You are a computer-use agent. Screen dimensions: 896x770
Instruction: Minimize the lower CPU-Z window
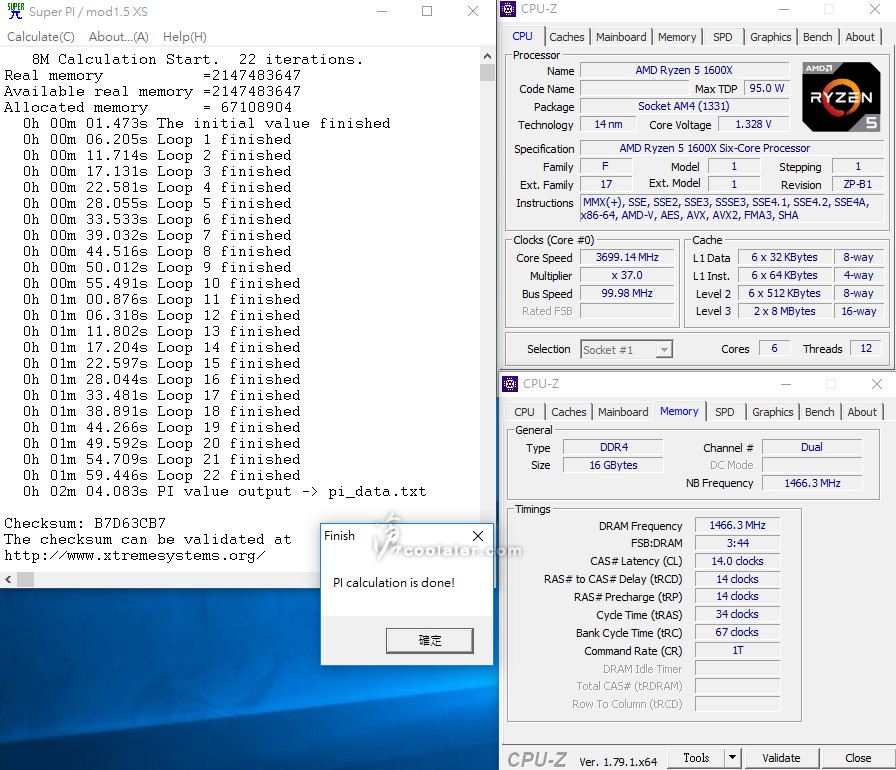pyautogui.click(x=786, y=384)
